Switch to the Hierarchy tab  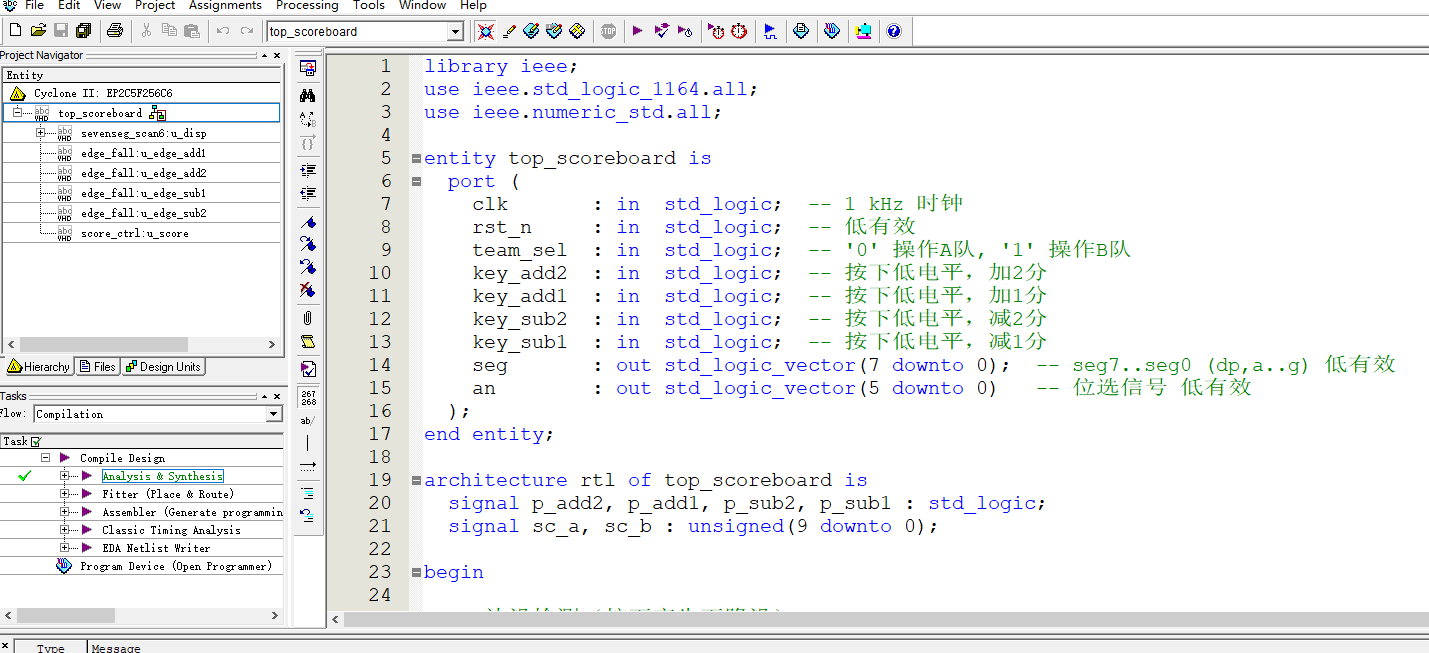tap(39, 367)
